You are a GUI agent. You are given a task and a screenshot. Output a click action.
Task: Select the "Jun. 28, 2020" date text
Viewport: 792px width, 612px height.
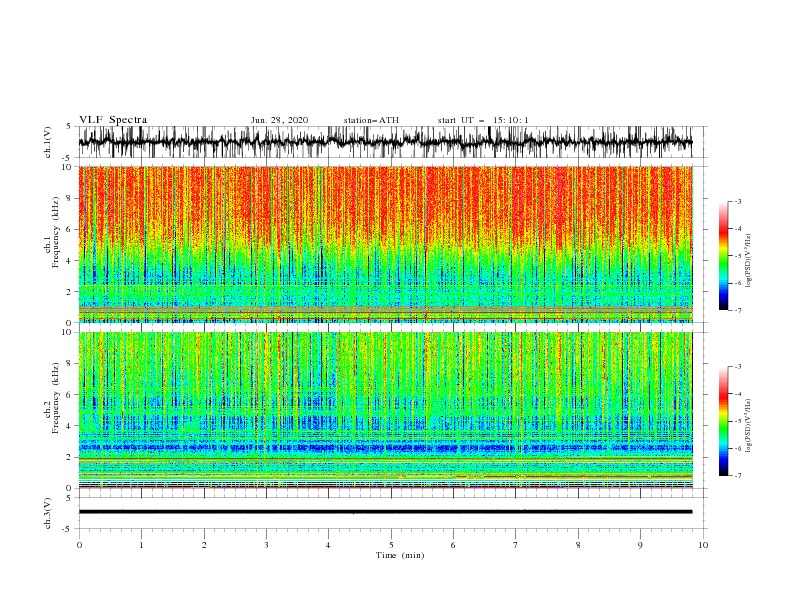coord(279,120)
